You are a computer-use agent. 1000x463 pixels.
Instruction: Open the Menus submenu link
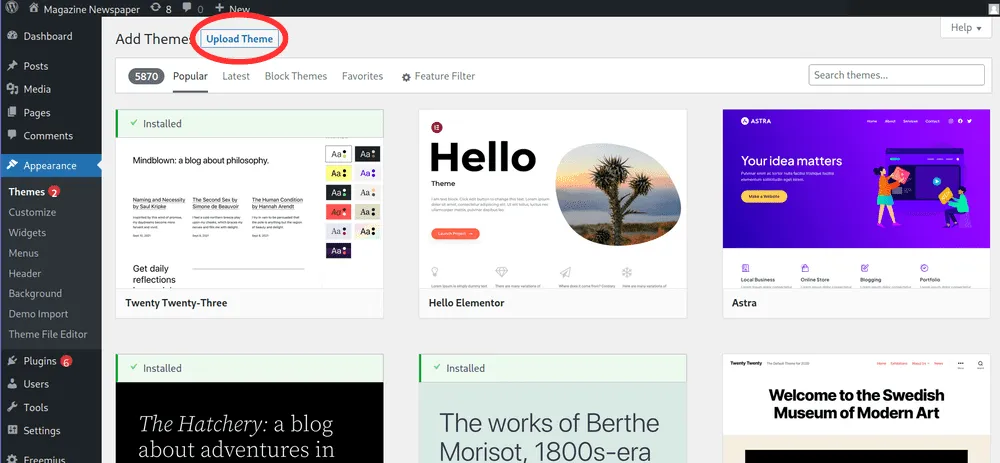click(x=24, y=253)
